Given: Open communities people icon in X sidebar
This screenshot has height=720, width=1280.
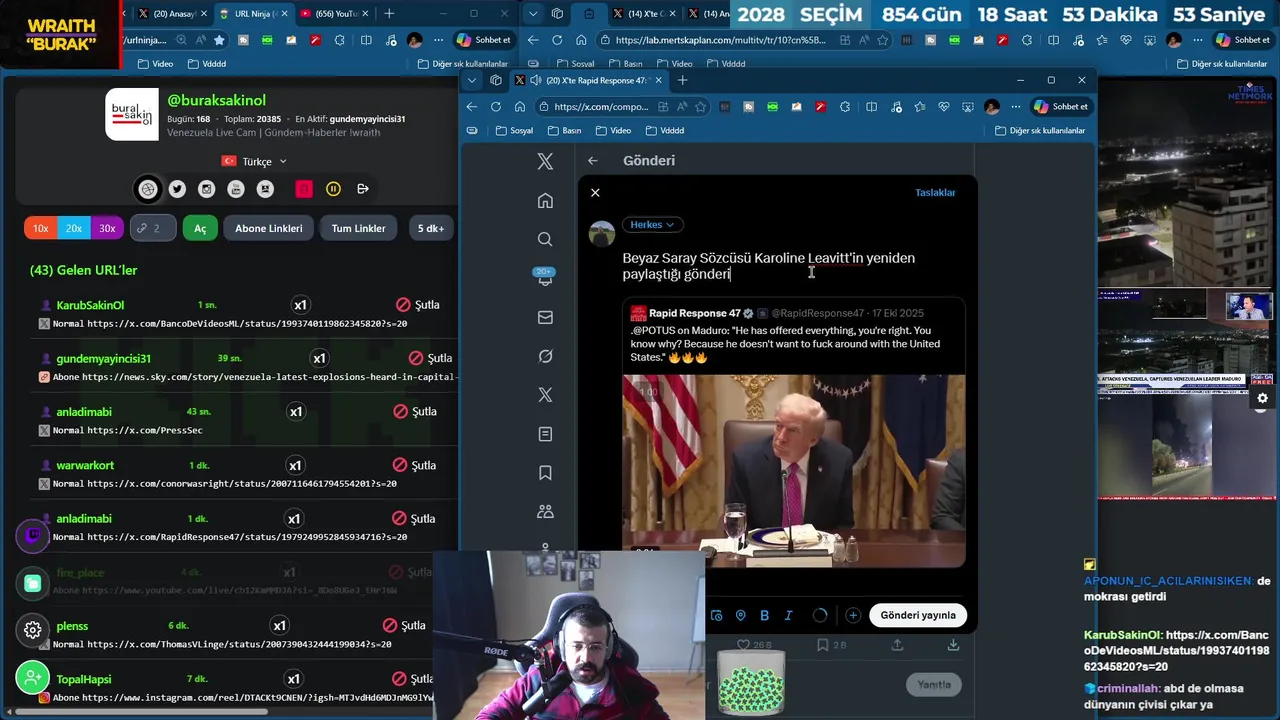Looking at the screenshot, I should [545, 511].
